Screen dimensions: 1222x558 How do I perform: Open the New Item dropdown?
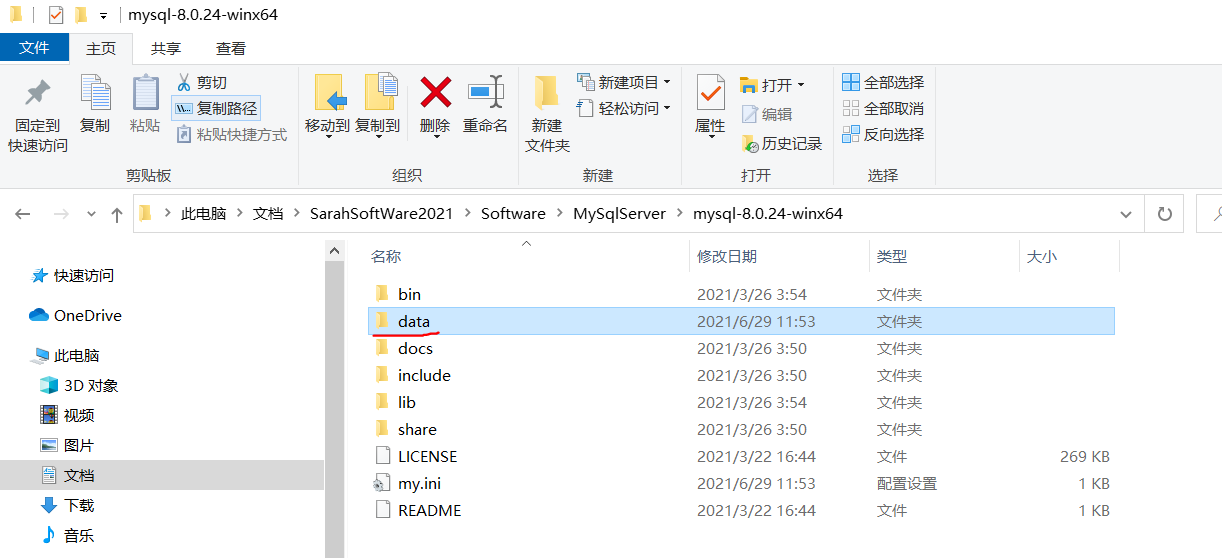click(x=624, y=82)
